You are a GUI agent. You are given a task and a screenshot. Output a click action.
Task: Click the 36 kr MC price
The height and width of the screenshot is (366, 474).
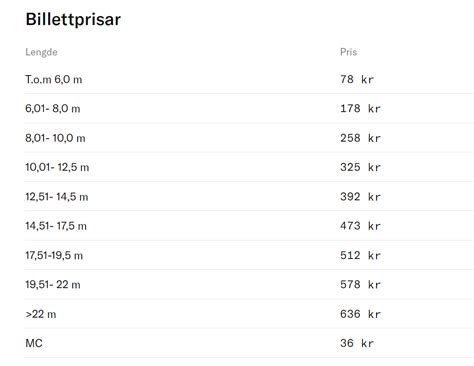(x=357, y=343)
